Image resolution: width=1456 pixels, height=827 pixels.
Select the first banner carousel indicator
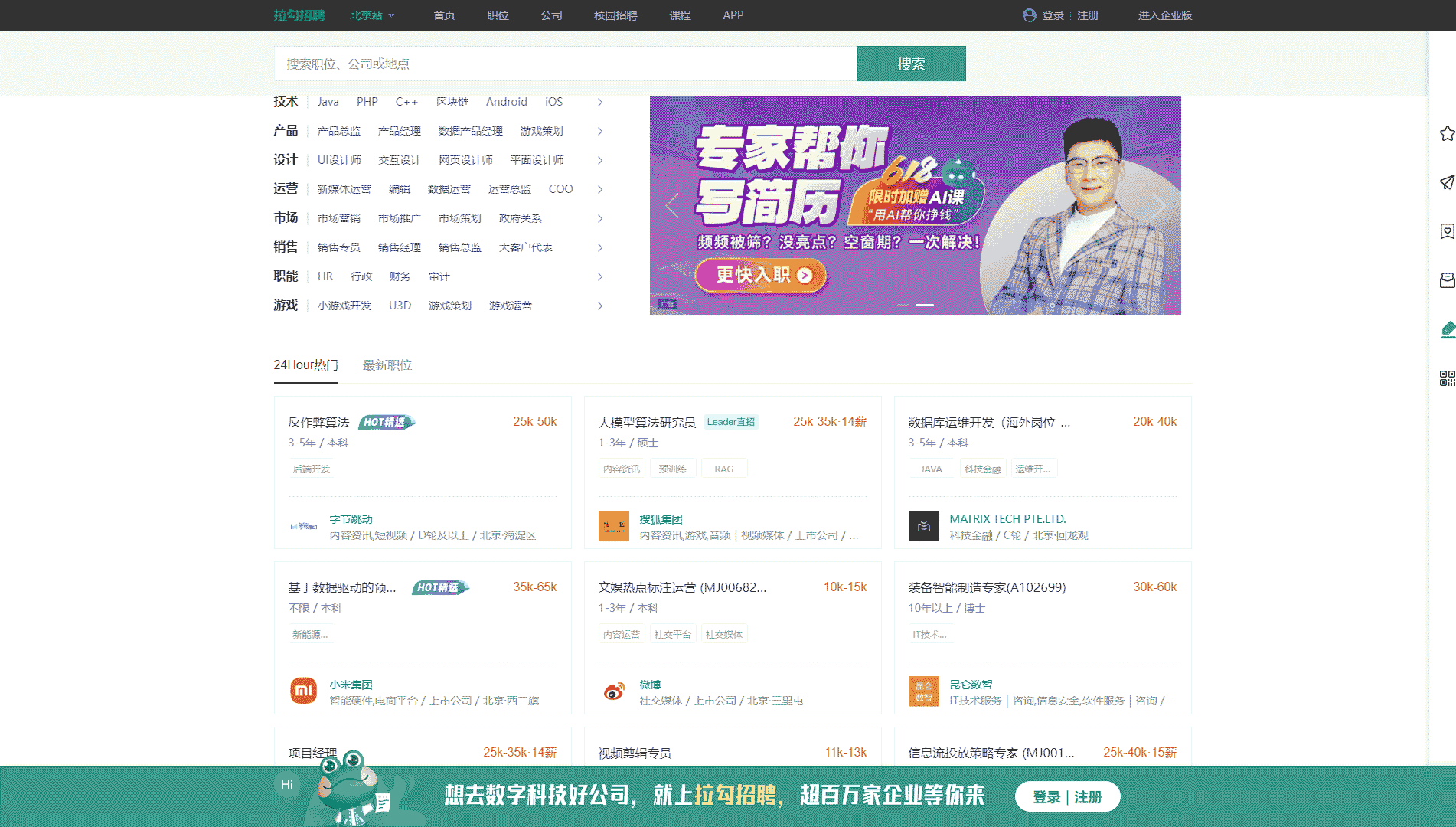pyautogui.click(x=903, y=305)
